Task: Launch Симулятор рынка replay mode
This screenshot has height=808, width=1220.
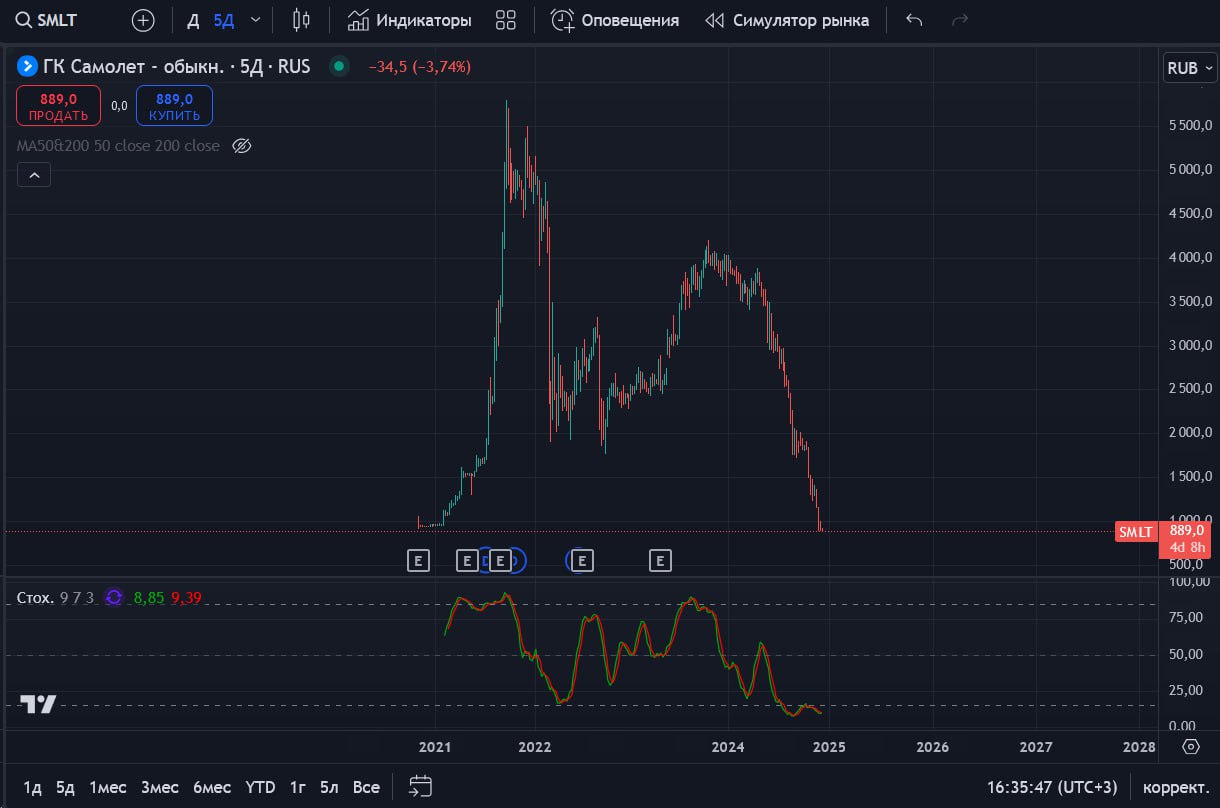Action: pos(787,20)
